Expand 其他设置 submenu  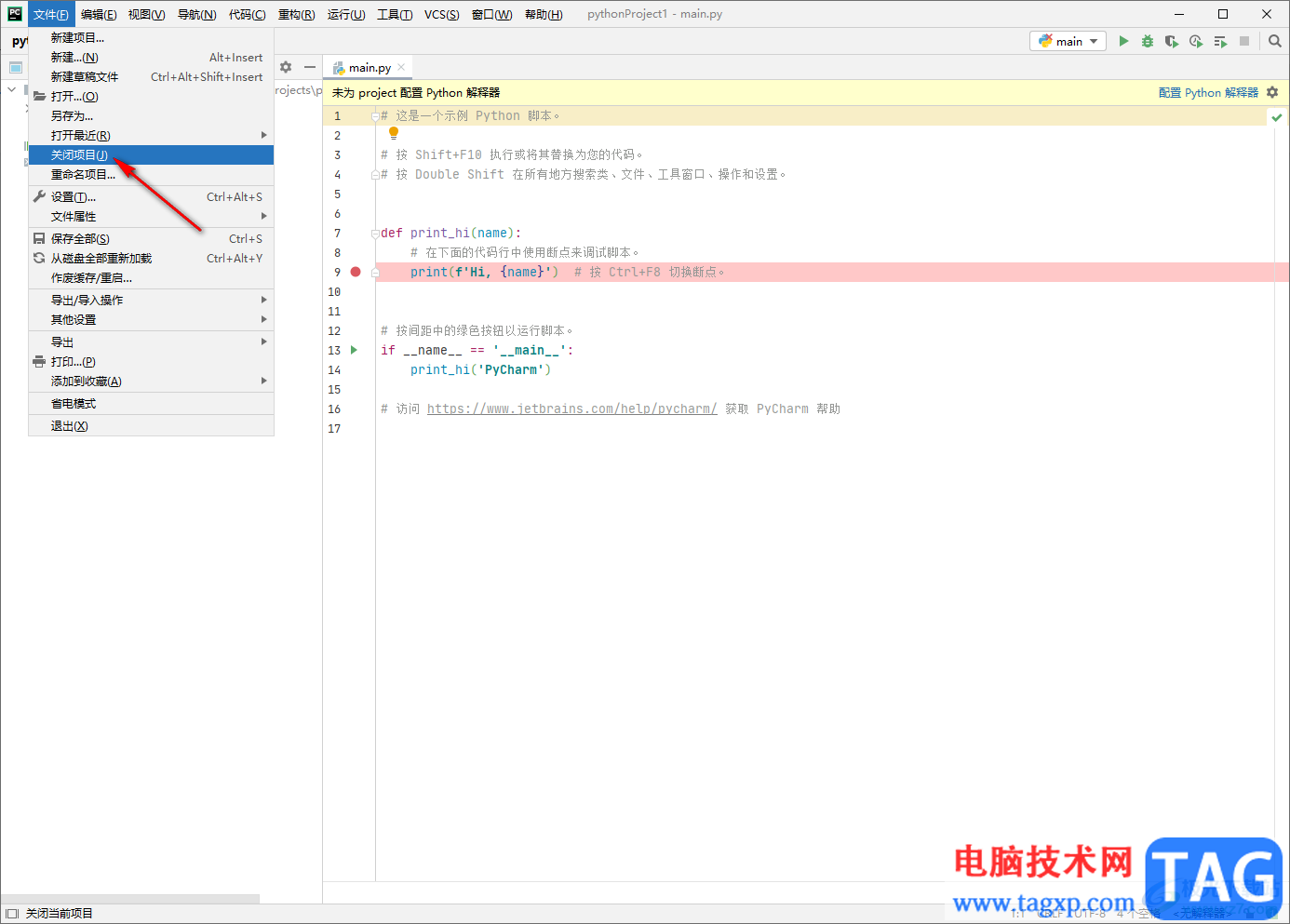[151, 319]
